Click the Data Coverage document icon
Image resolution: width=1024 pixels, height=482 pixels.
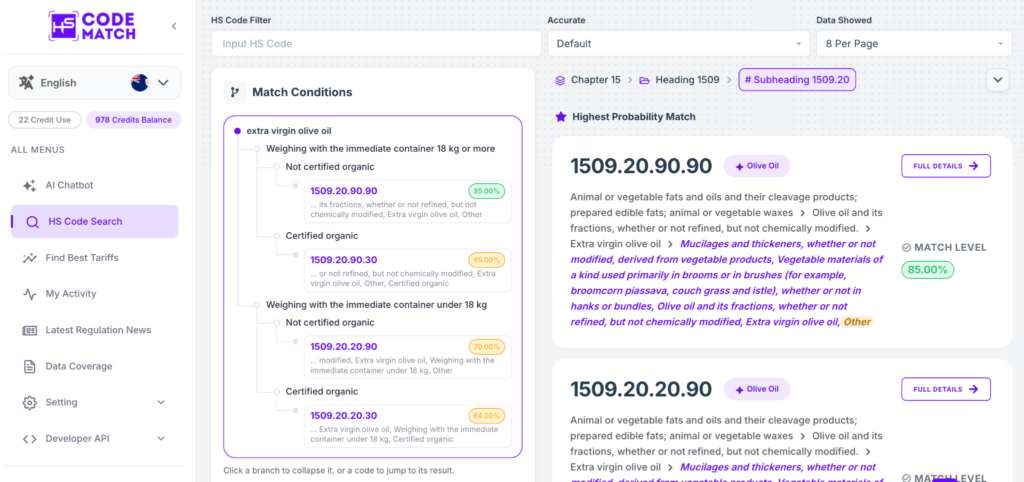click(29, 366)
